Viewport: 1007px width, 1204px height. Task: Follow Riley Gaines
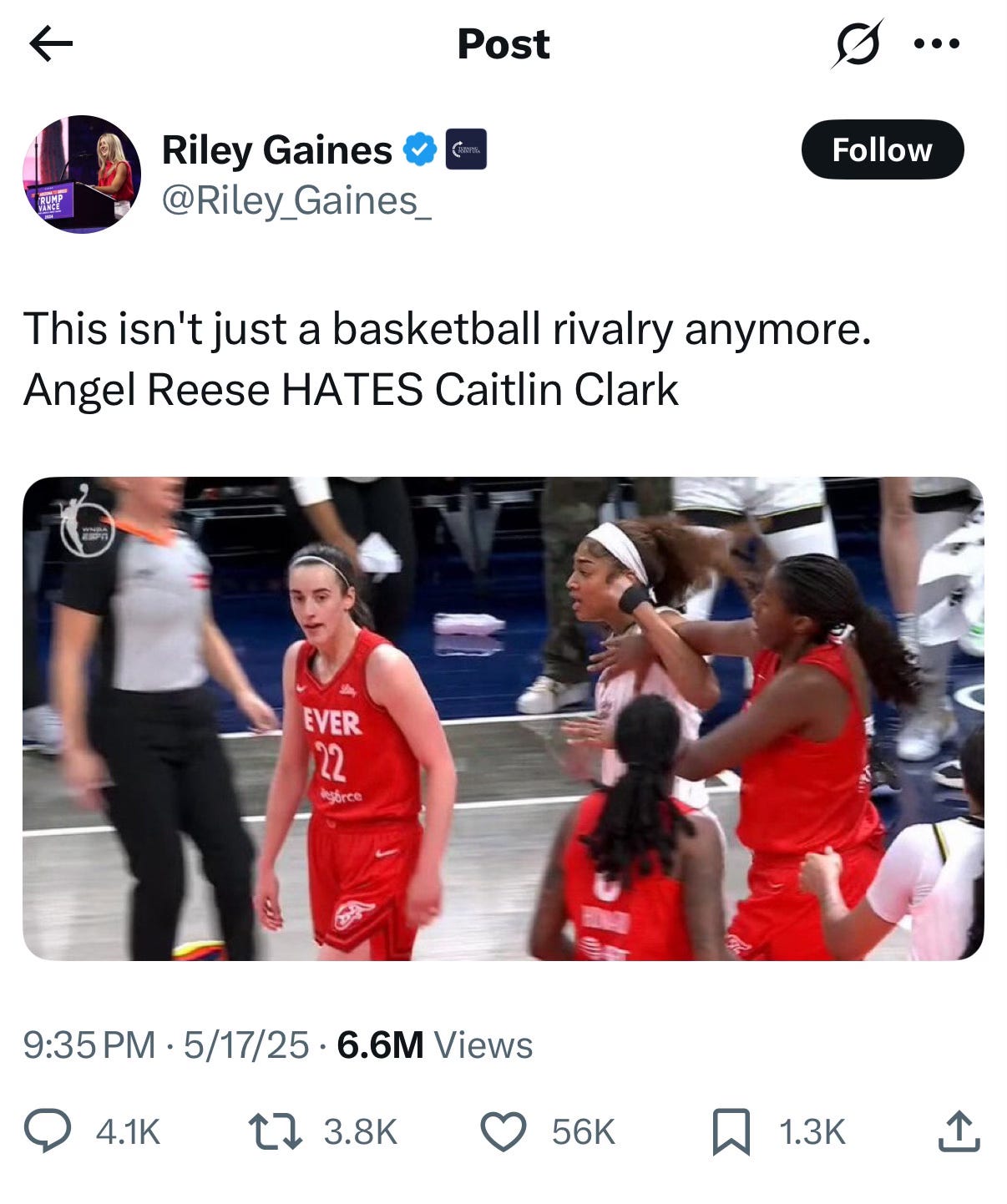pos(882,149)
